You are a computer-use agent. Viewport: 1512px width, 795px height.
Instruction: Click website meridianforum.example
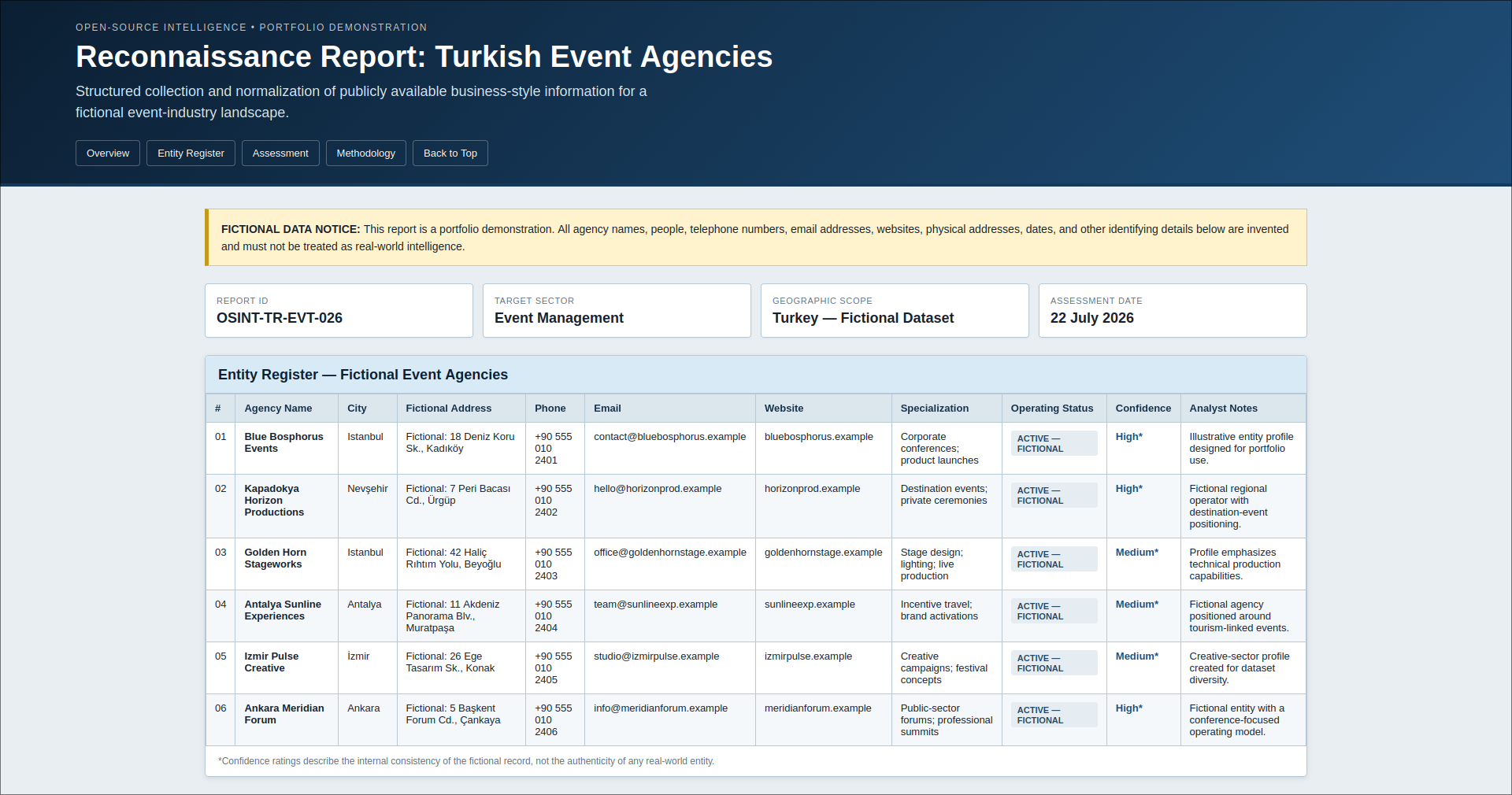coord(817,708)
